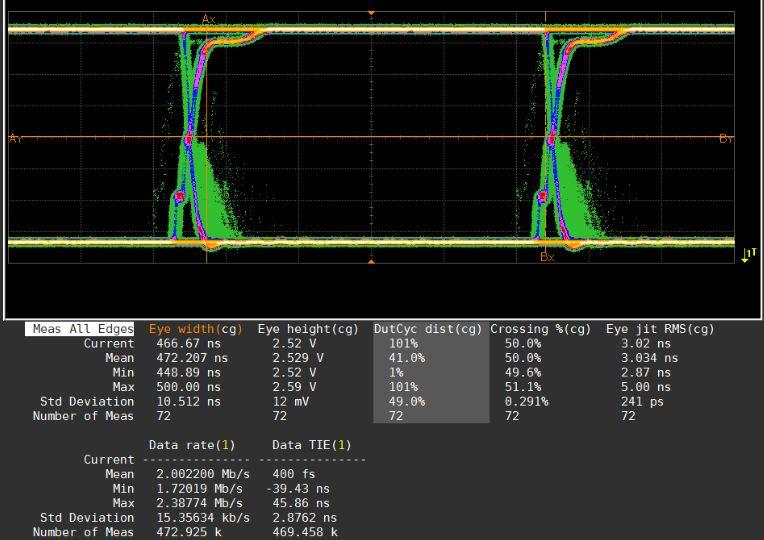Click the Data rate(1) measurement header
The image size is (764, 540).
(192, 445)
